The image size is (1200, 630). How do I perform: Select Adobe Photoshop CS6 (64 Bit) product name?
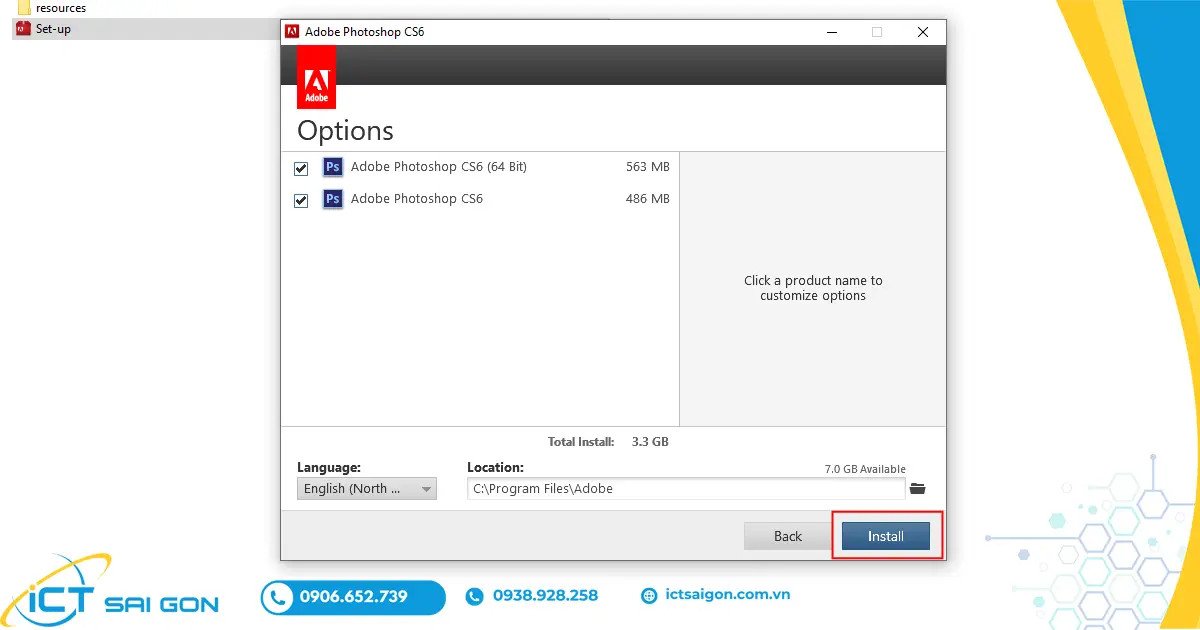click(x=437, y=167)
